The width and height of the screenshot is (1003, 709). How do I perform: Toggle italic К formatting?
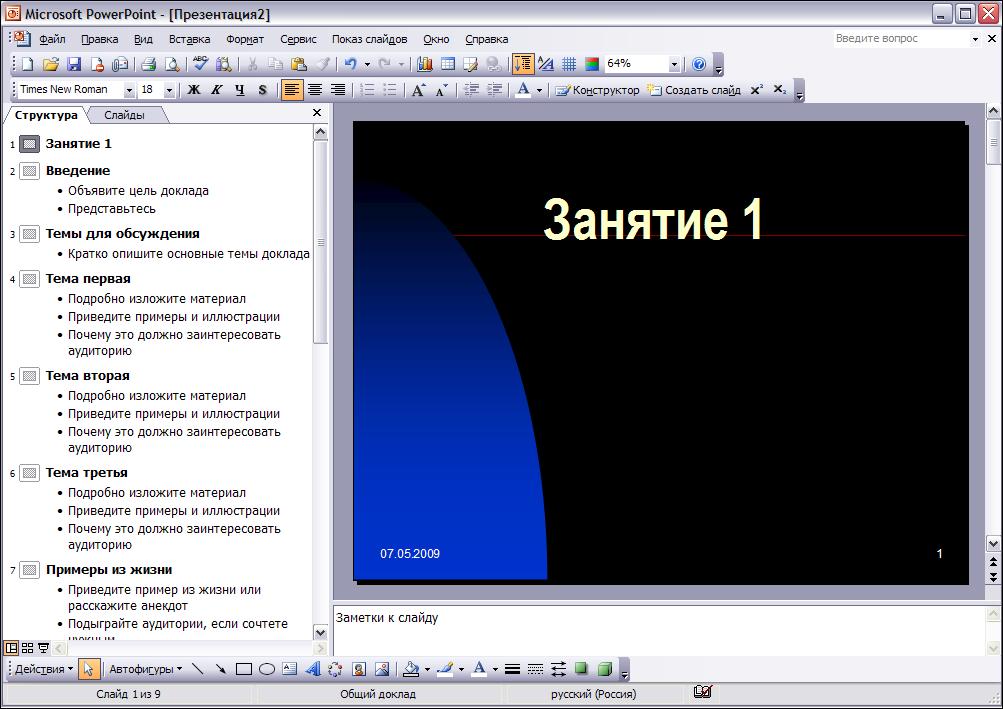217,90
